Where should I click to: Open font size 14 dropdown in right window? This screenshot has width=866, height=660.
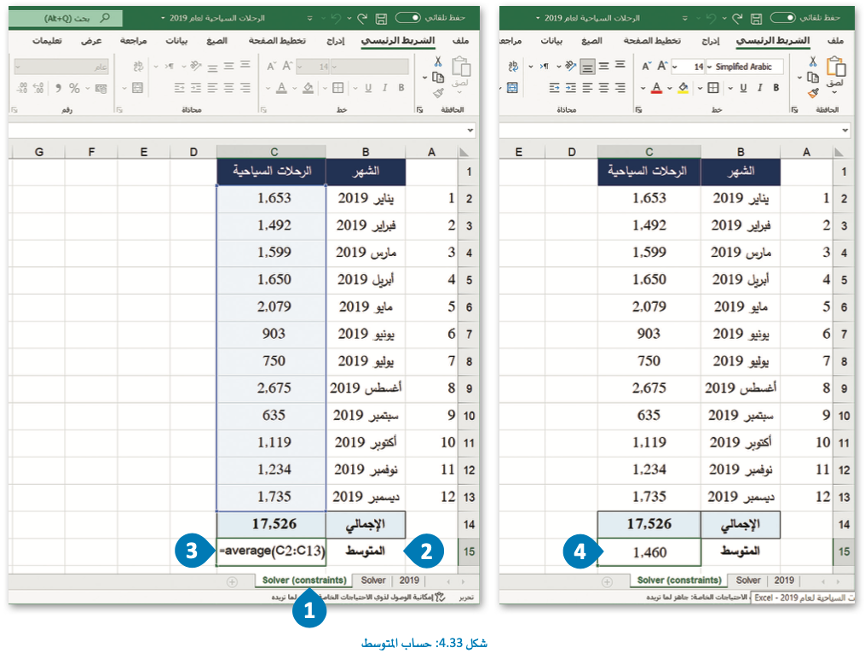(675, 67)
